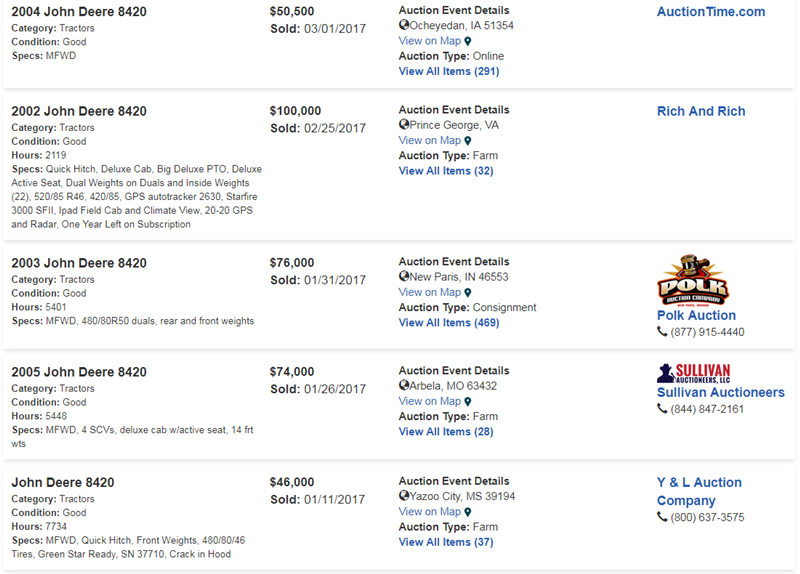
Task: Click the Polk Auction Company logo
Action: coord(692,281)
